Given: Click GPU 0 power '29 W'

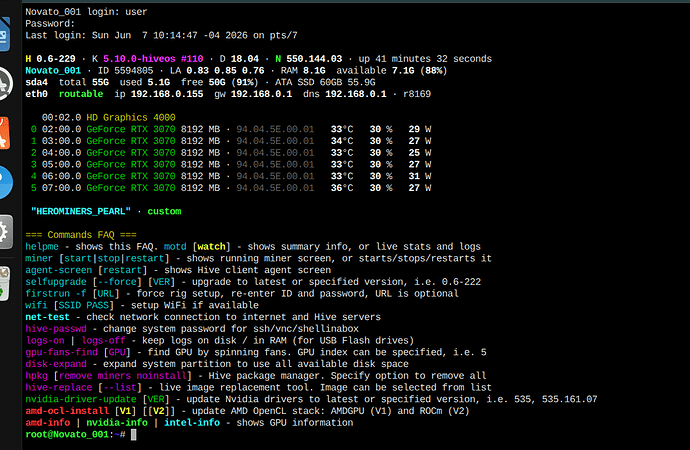Looking at the screenshot, I should click(x=420, y=129).
